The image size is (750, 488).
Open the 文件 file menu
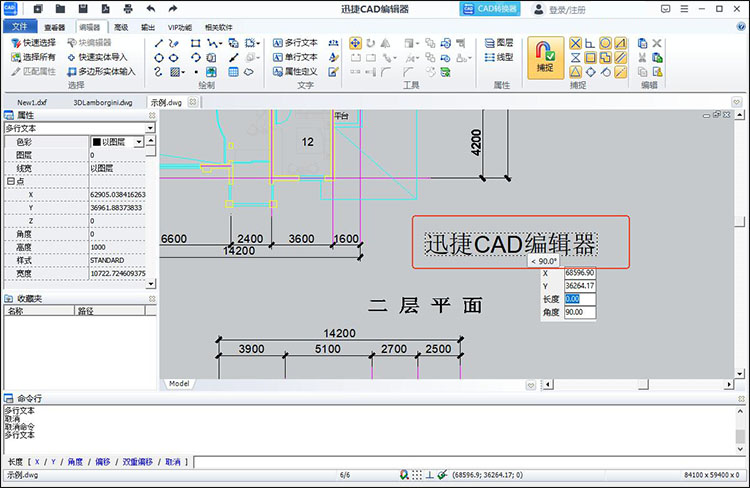tap(20, 27)
